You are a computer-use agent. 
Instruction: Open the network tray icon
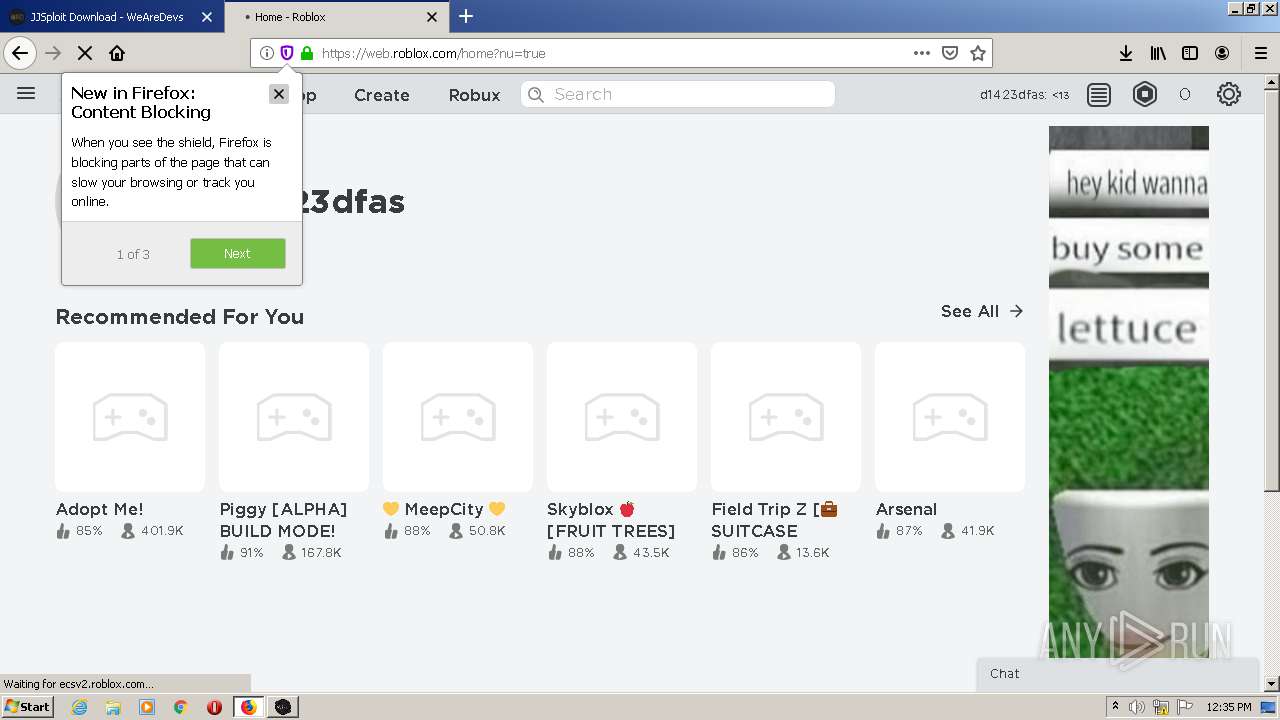pyautogui.click(x=1161, y=707)
